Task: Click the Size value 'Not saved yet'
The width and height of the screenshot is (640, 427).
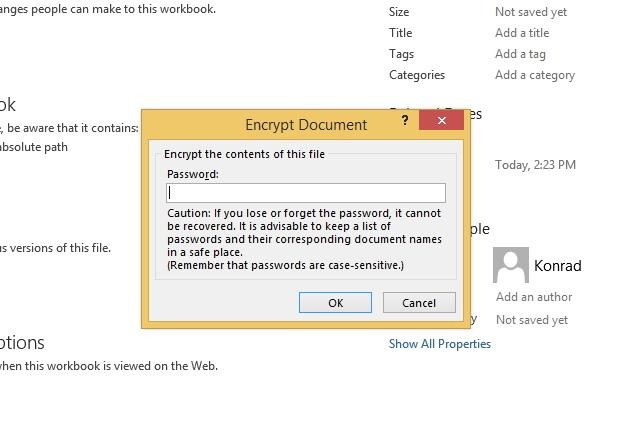Action: (531, 12)
